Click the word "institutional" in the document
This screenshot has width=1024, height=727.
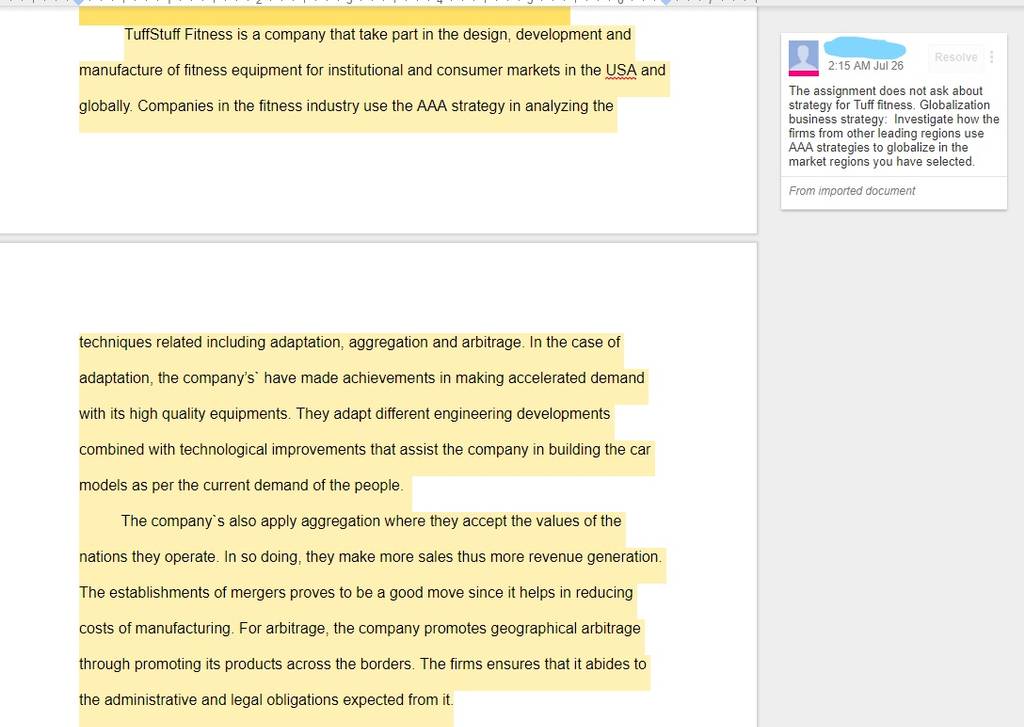[365, 70]
